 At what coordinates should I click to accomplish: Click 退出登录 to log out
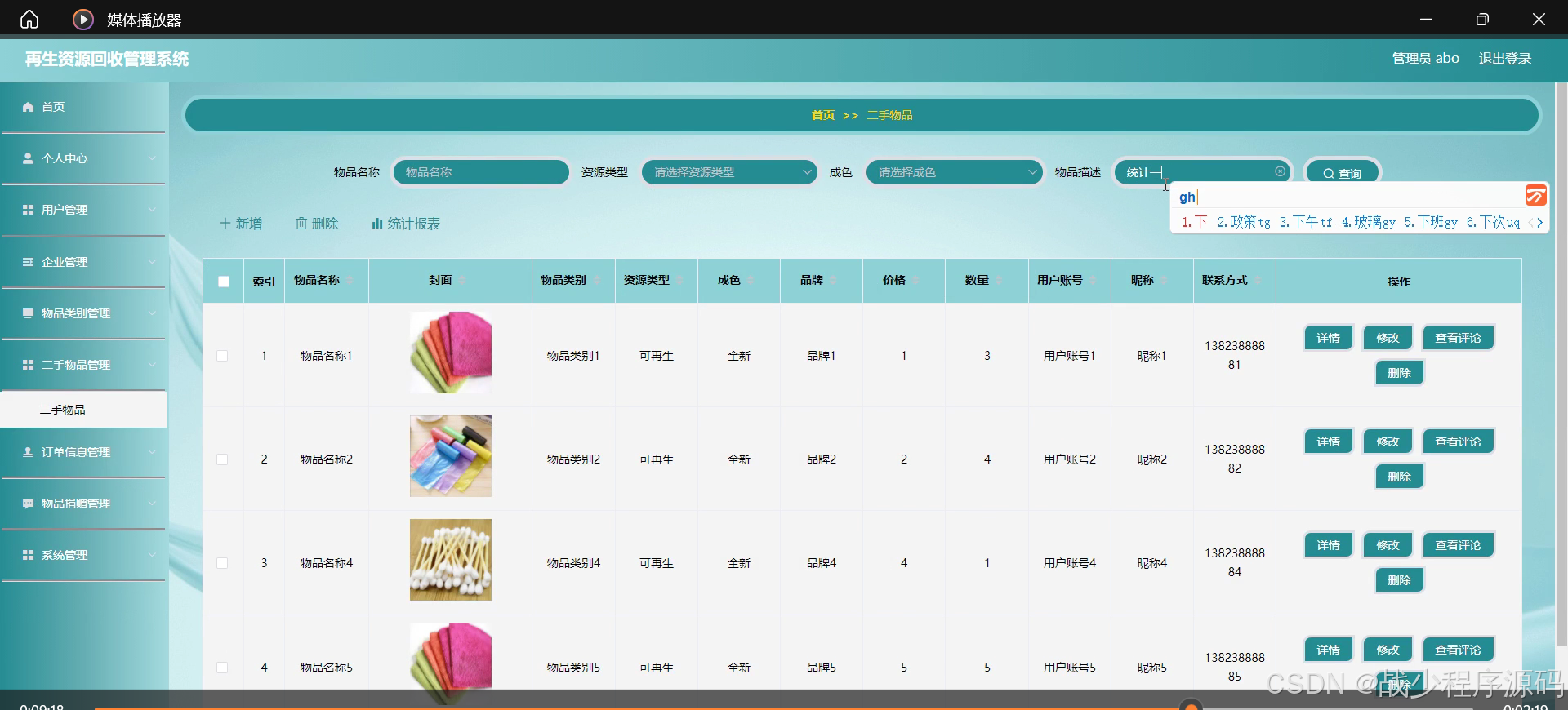(1504, 59)
